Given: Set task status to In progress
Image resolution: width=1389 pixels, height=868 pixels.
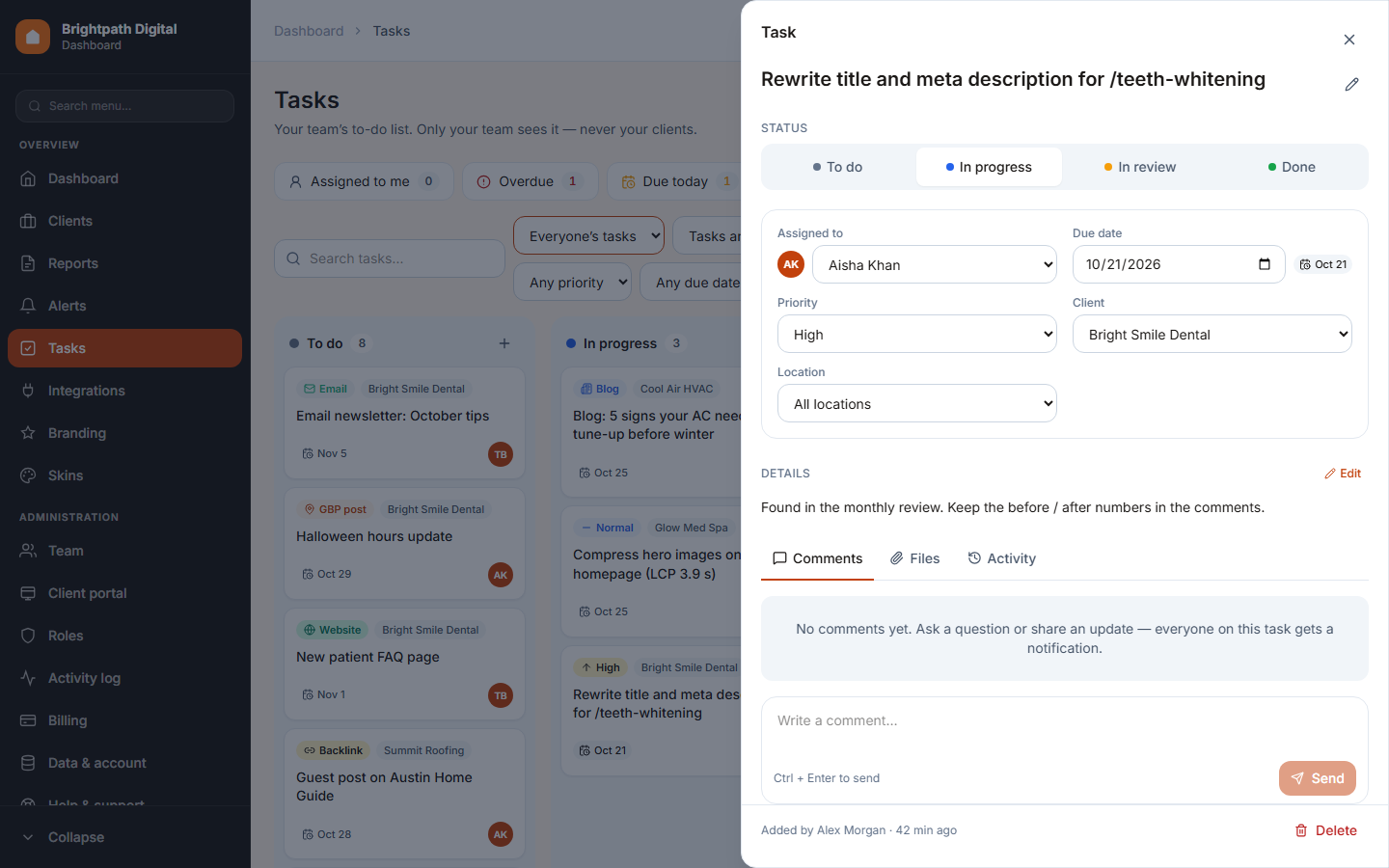Looking at the screenshot, I should 989,167.
